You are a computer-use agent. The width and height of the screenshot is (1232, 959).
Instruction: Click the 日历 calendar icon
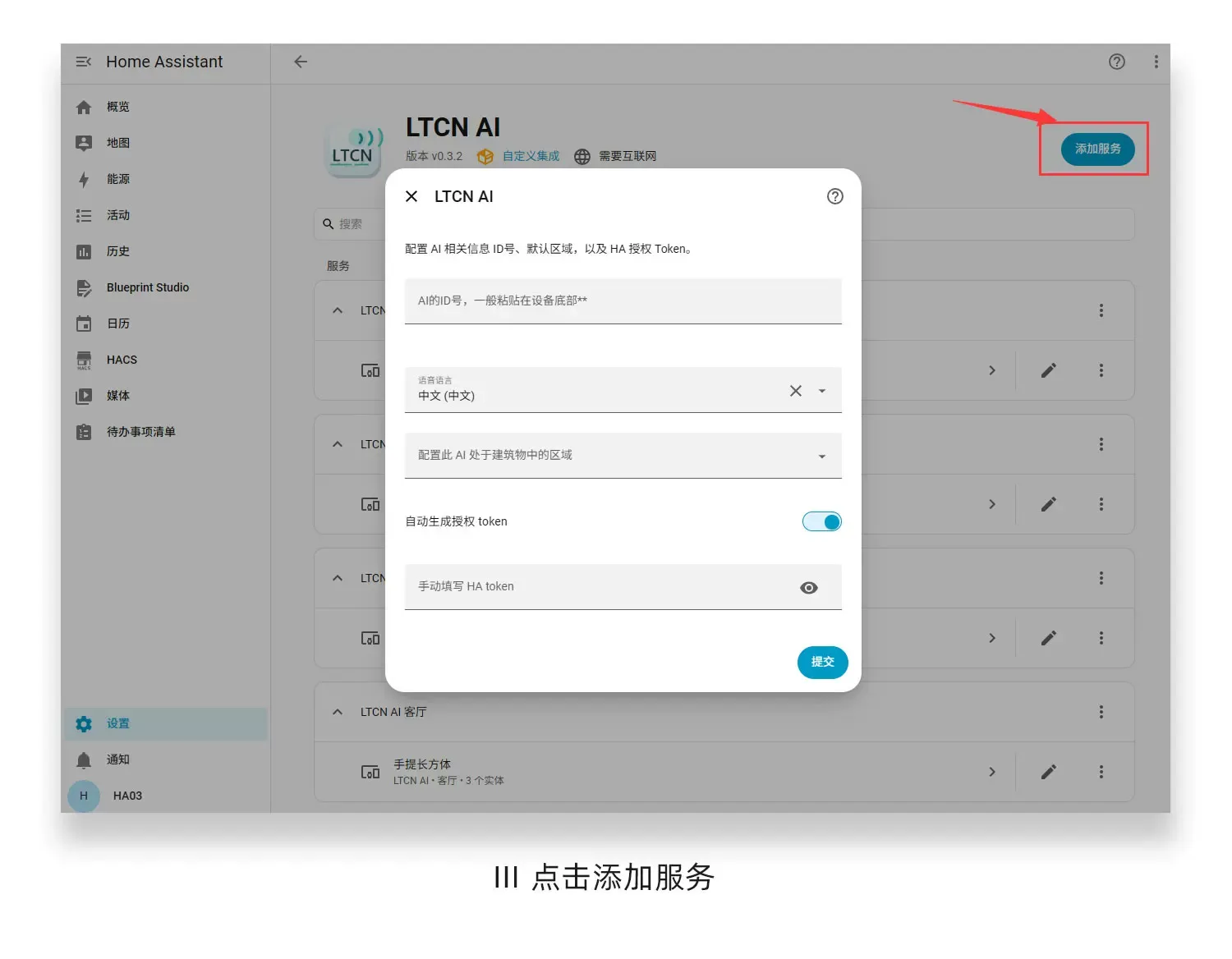pos(84,323)
